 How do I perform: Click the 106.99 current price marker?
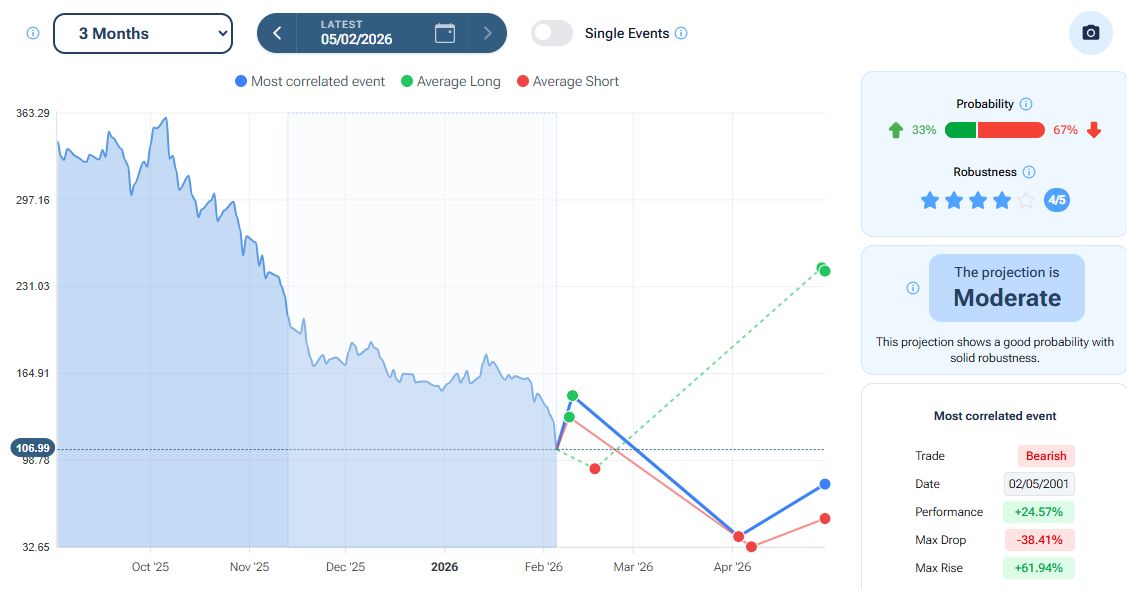(x=32, y=448)
